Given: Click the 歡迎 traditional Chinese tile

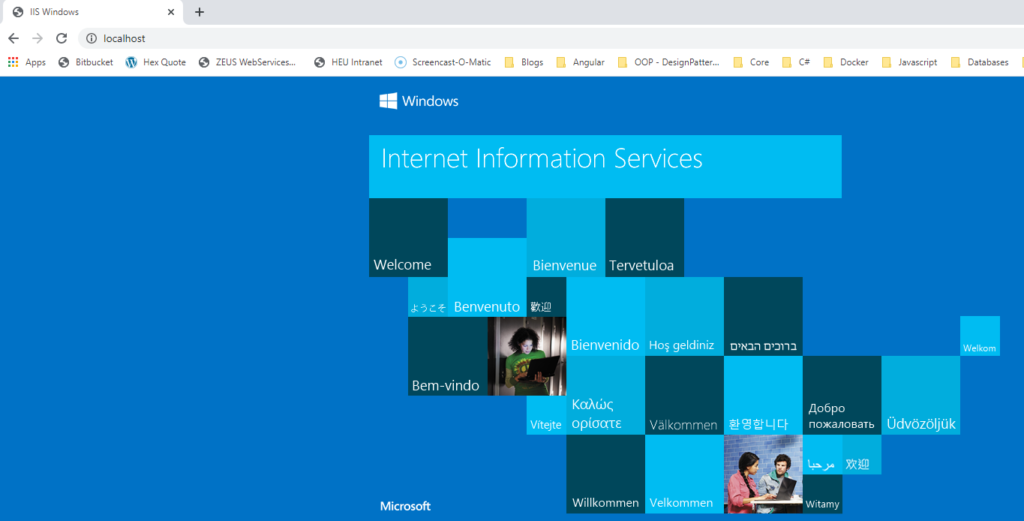Looking at the screenshot, I should [x=546, y=297].
